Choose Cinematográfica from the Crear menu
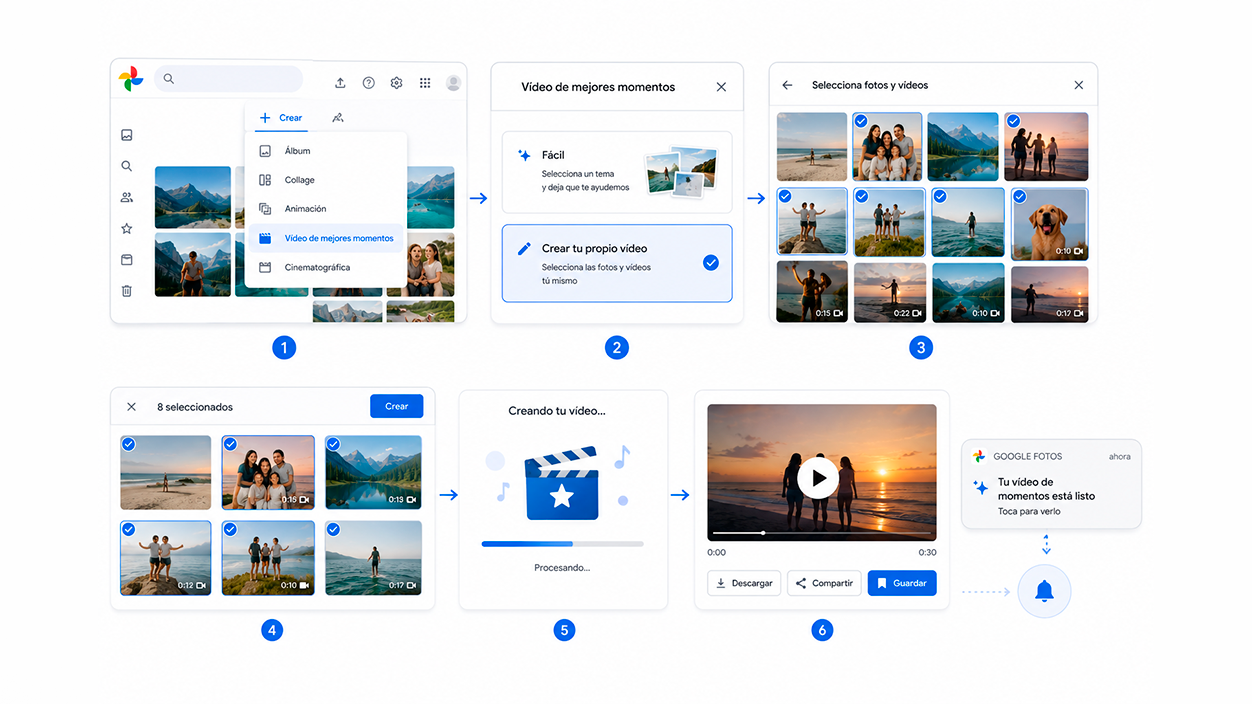The height and width of the screenshot is (704, 1252). coord(326,268)
